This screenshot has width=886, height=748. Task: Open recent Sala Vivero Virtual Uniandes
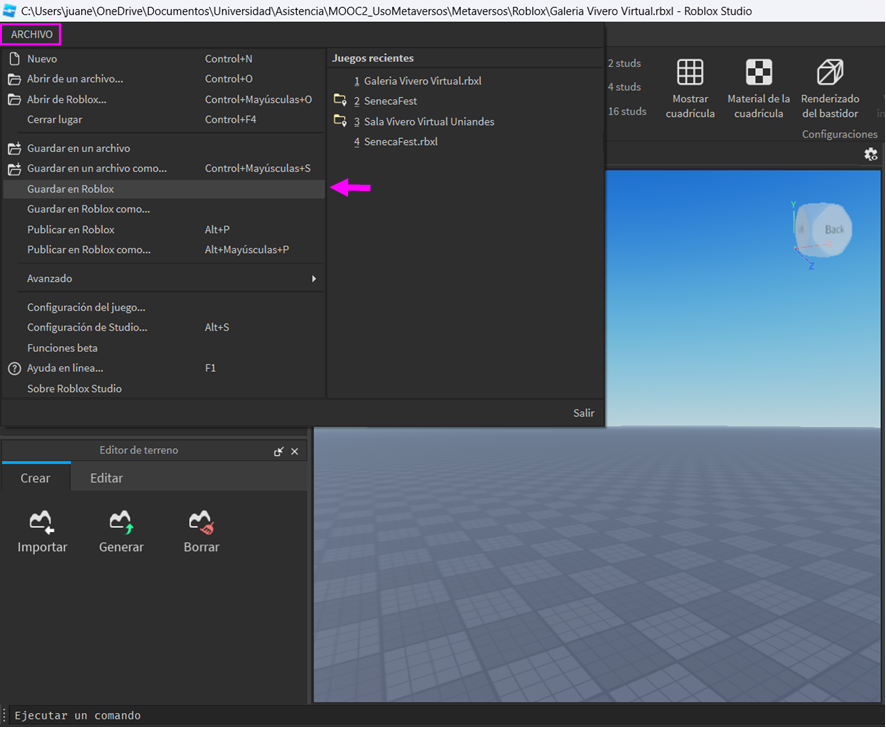pos(429,122)
